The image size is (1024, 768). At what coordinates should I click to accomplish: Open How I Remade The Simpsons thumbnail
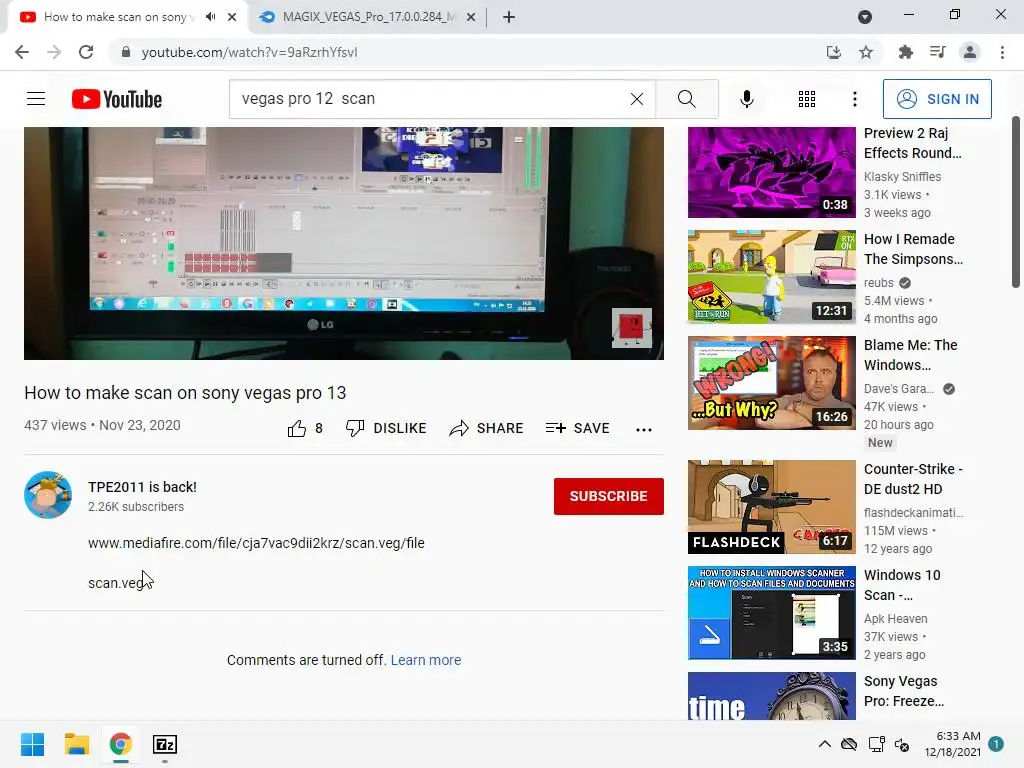771,277
